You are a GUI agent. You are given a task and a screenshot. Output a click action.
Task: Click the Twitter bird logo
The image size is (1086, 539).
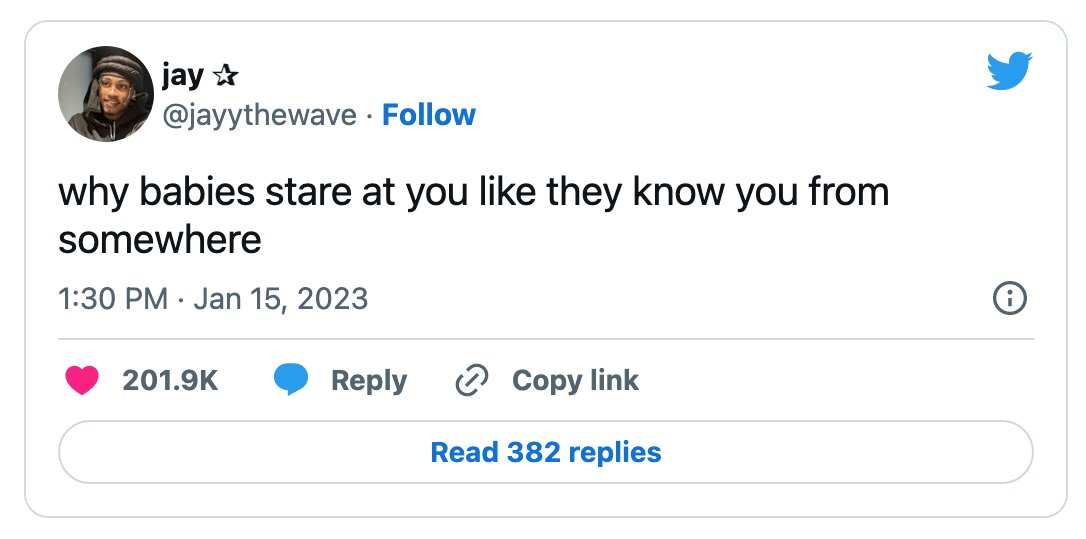[x=1009, y=71]
